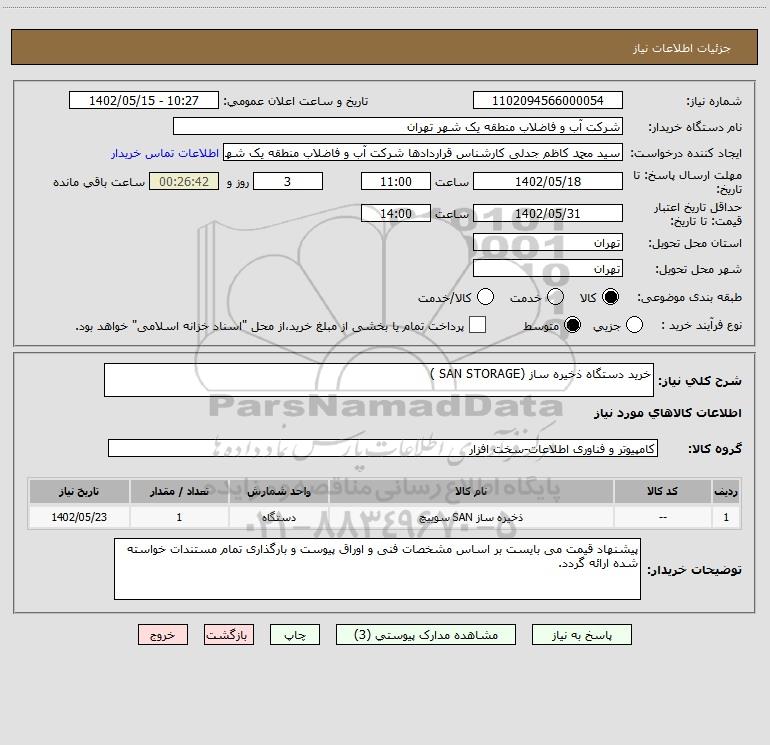Click the remaining time counter 00:26:42
Screen dimensions: 770x745
coord(184,181)
